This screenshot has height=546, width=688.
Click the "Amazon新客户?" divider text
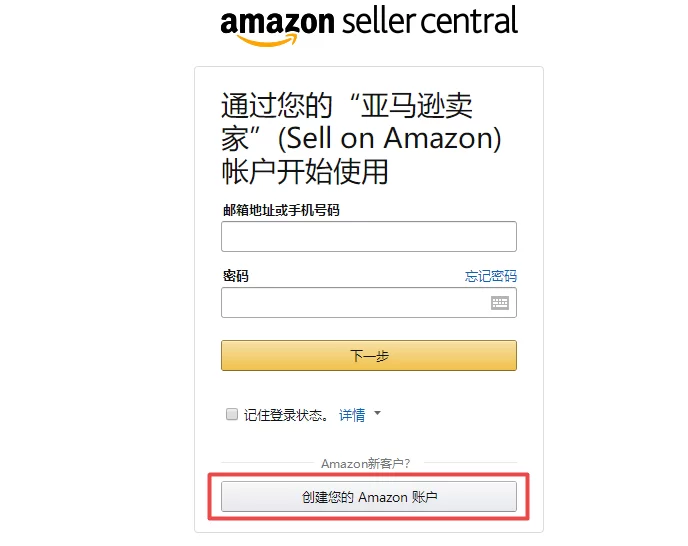point(366,464)
